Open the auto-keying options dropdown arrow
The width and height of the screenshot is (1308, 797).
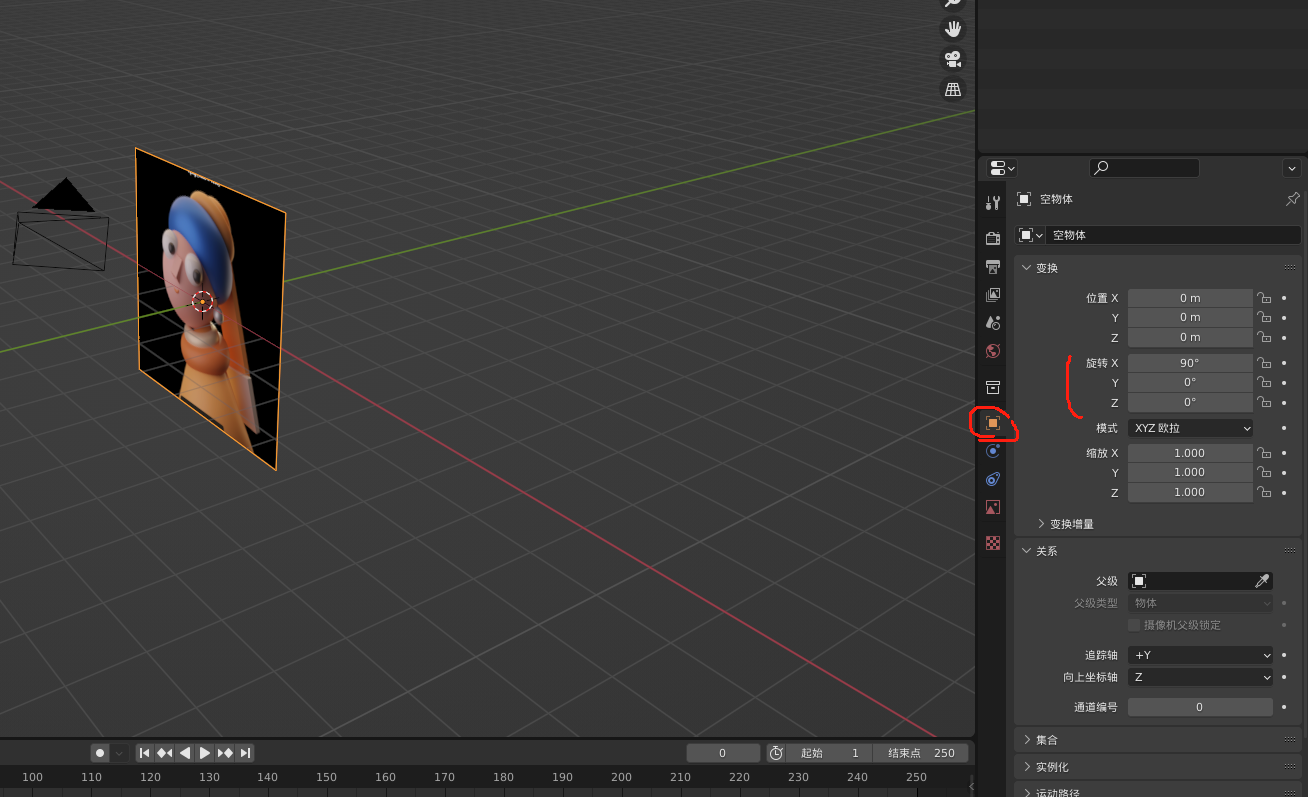point(120,753)
